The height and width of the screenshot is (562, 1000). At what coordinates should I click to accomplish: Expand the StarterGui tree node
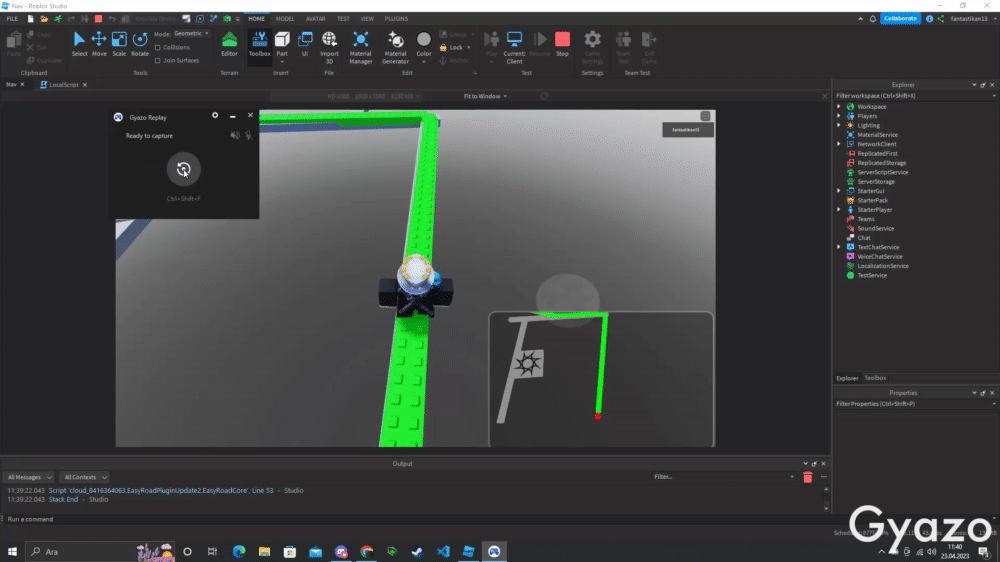839,191
